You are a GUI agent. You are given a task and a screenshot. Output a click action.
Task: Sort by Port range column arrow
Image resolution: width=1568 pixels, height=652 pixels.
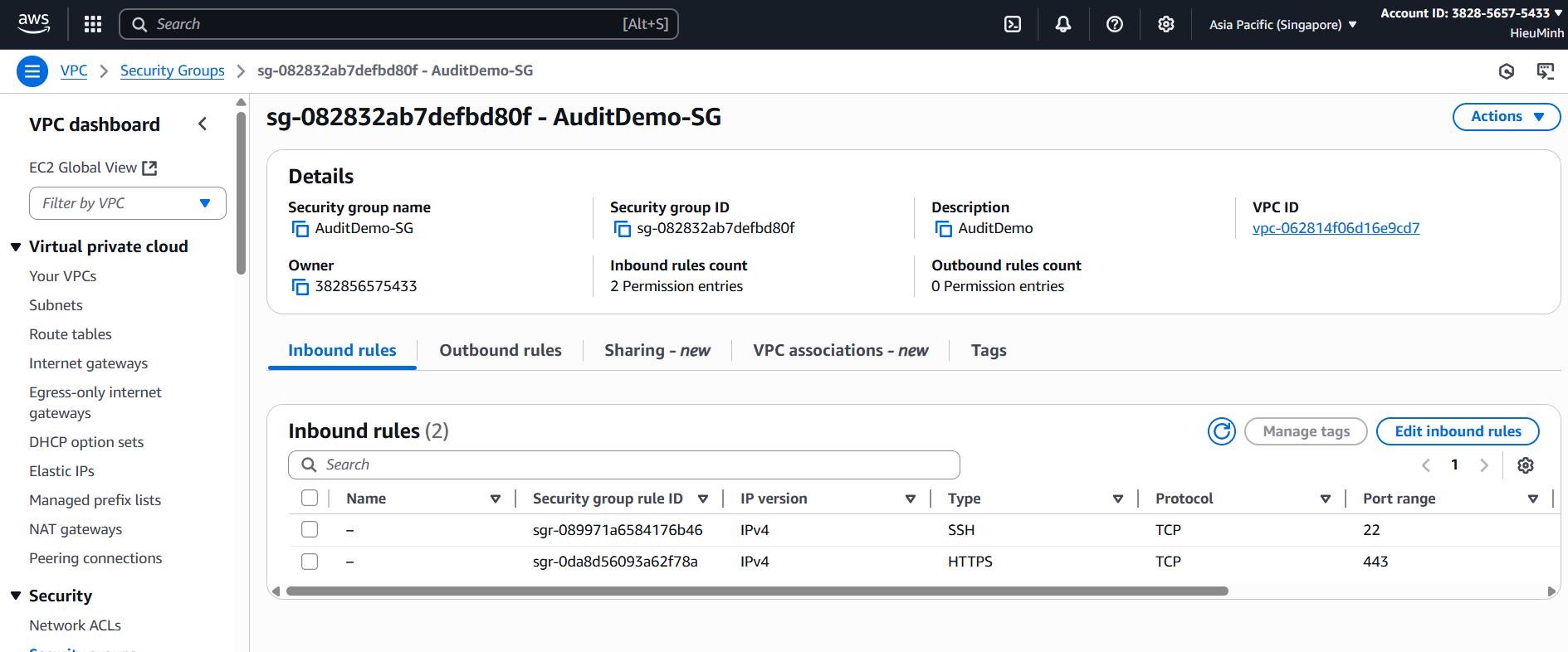[x=1533, y=499]
